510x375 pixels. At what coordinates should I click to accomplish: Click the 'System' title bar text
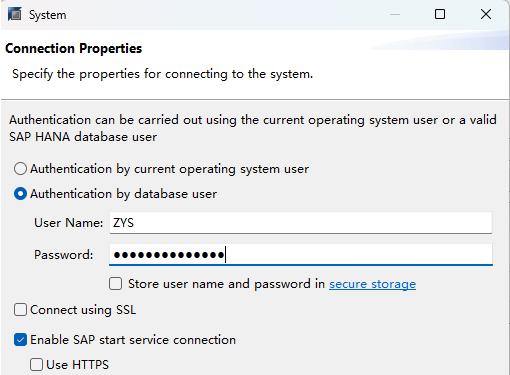(47, 15)
